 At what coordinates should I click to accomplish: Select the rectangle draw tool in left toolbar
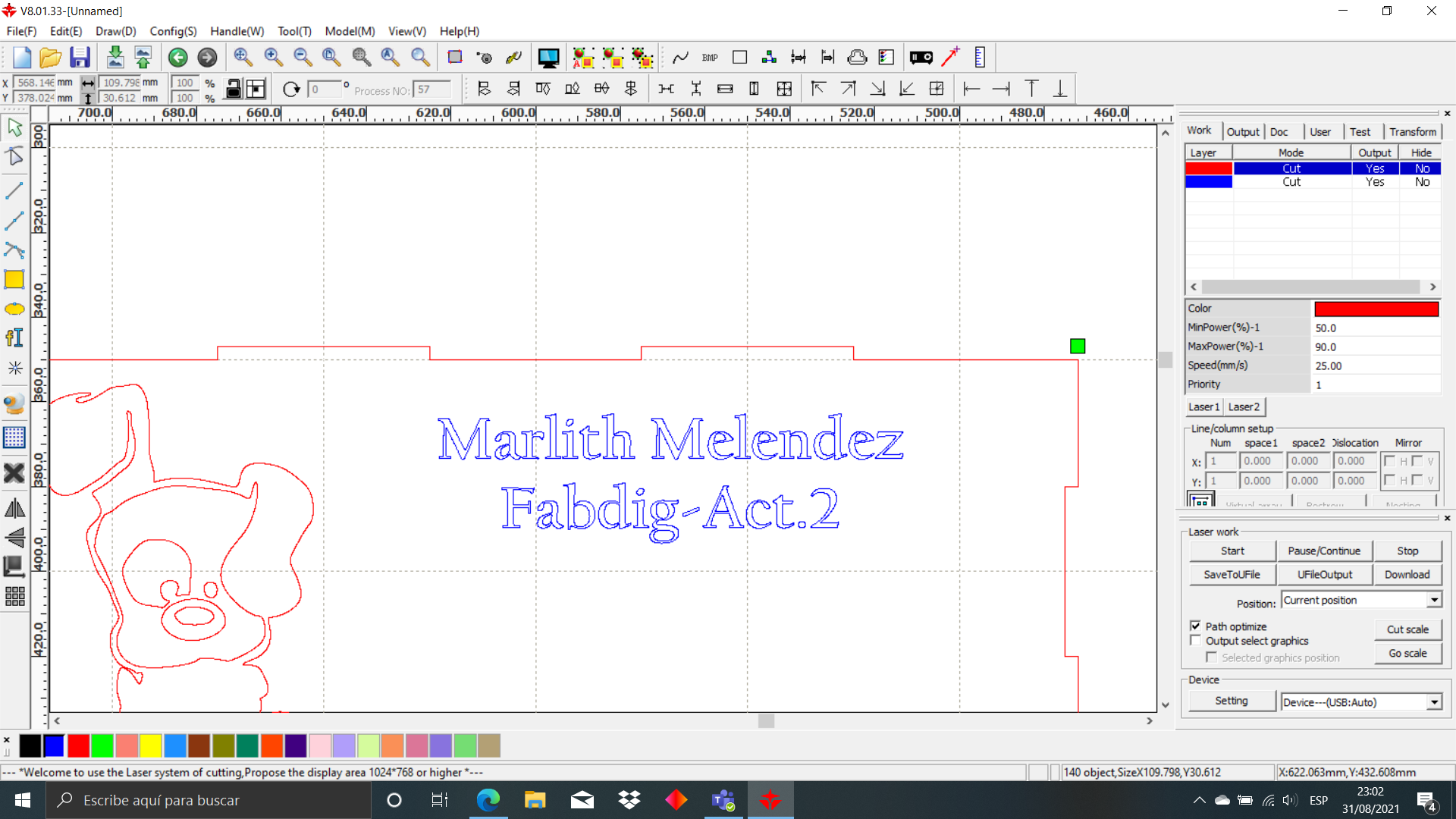[14, 280]
